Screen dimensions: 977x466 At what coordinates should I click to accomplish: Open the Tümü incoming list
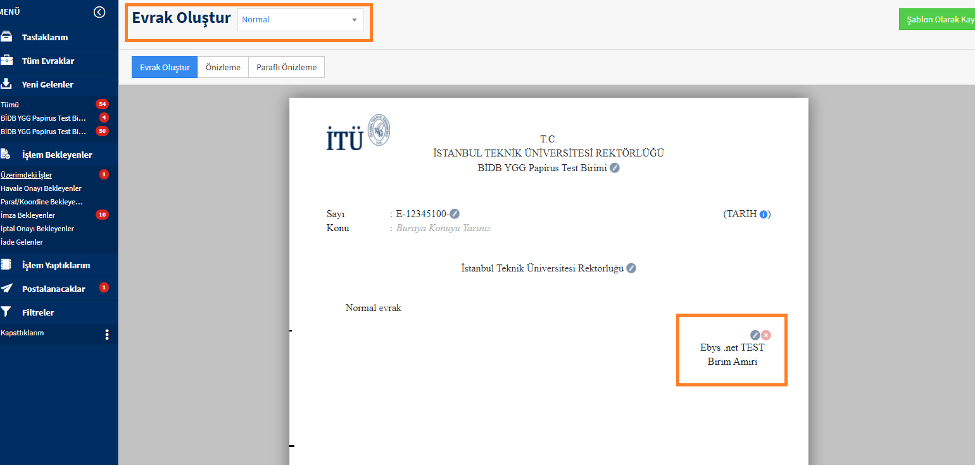point(10,104)
